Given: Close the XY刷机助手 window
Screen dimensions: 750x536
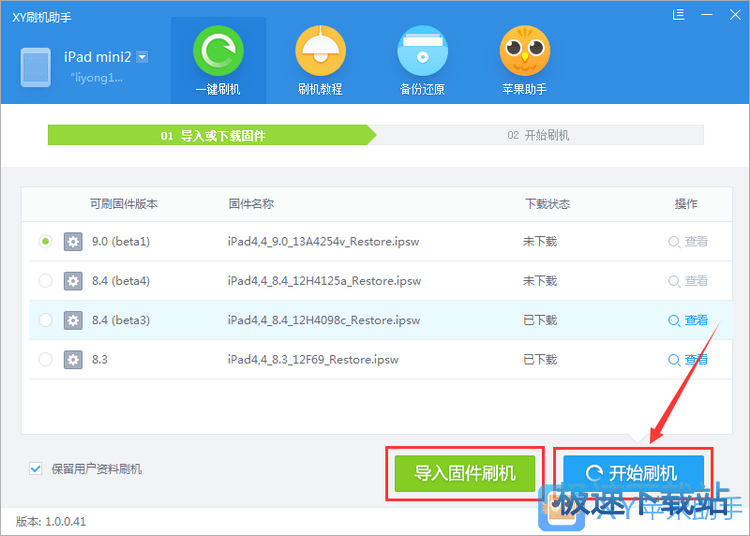Looking at the screenshot, I should click(735, 15).
